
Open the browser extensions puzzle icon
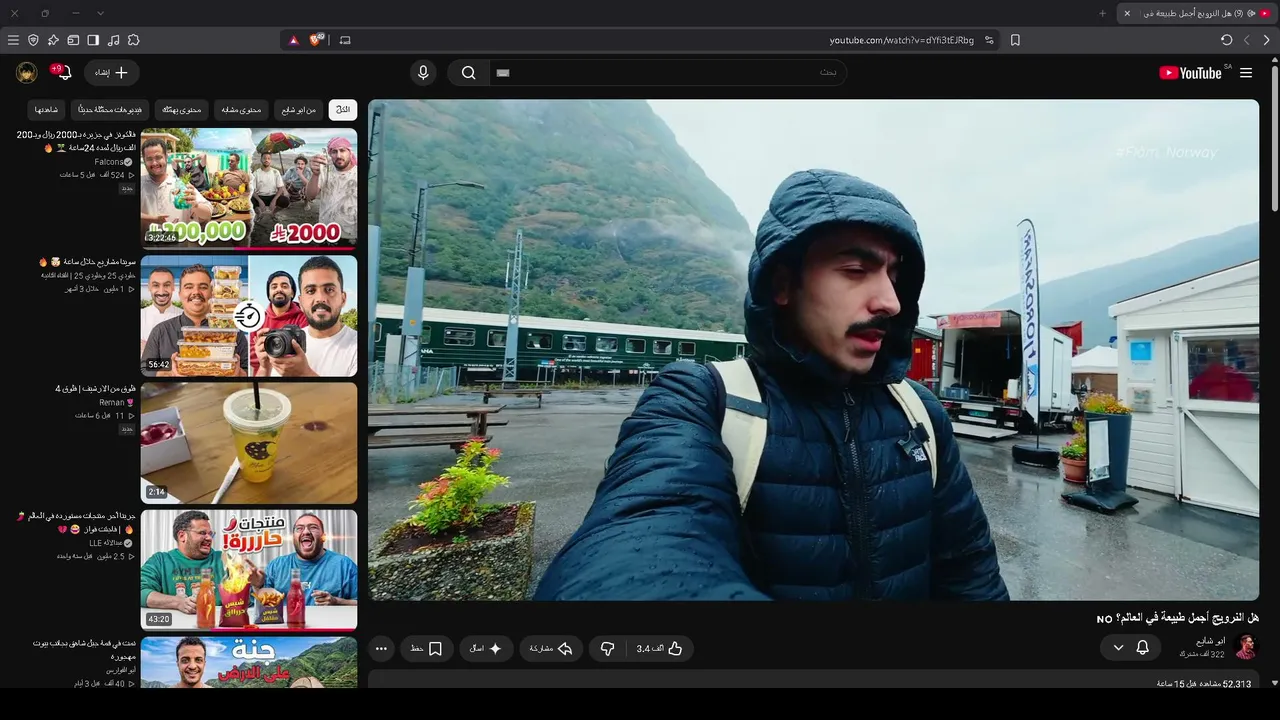click(x=133, y=40)
